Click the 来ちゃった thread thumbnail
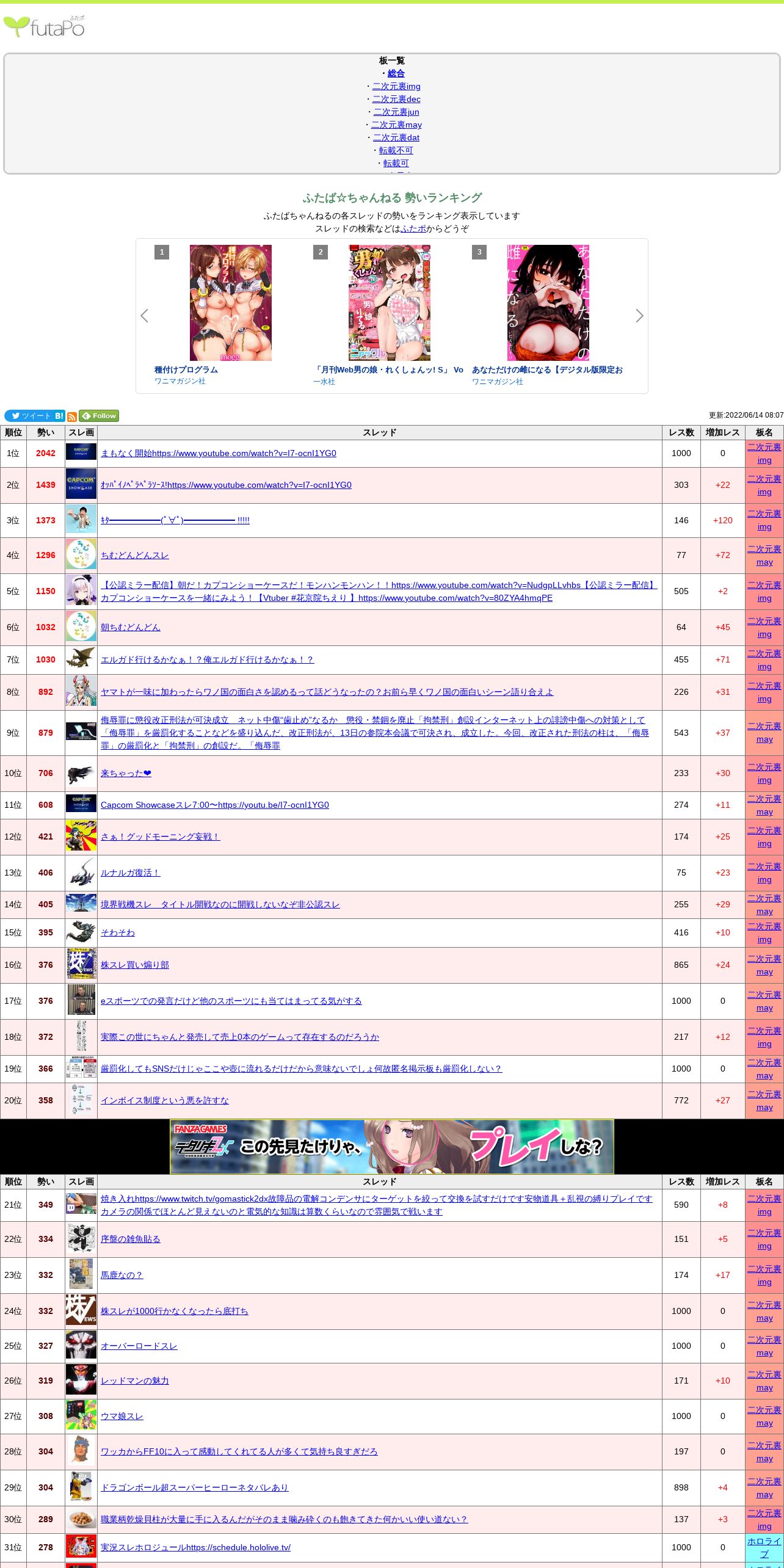The width and height of the screenshot is (784, 1568). 81,773
